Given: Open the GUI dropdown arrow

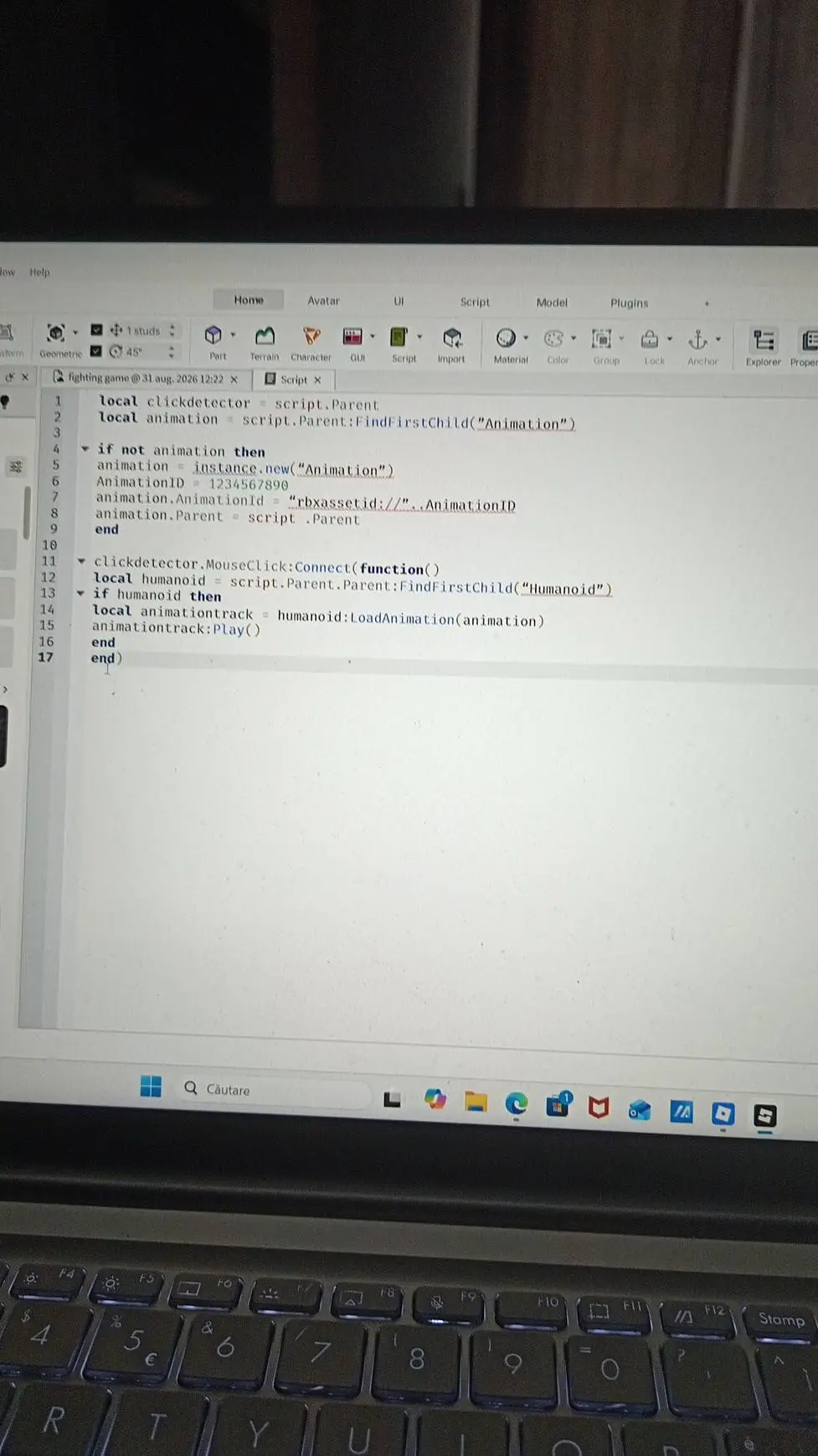Looking at the screenshot, I should tap(373, 337).
